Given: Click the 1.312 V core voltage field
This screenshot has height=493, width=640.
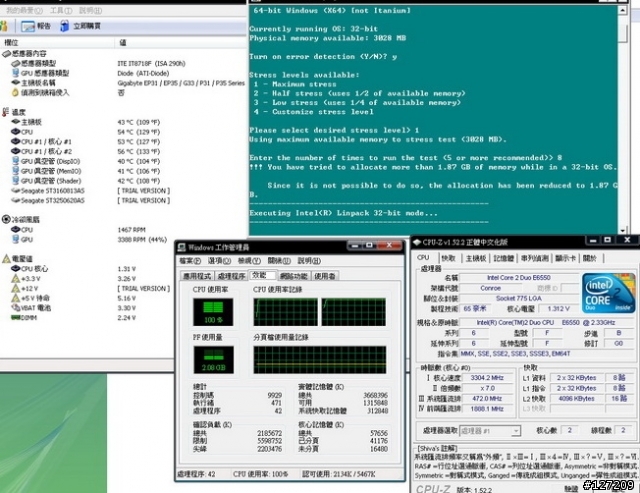Looking at the screenshot, I should 558,309.
